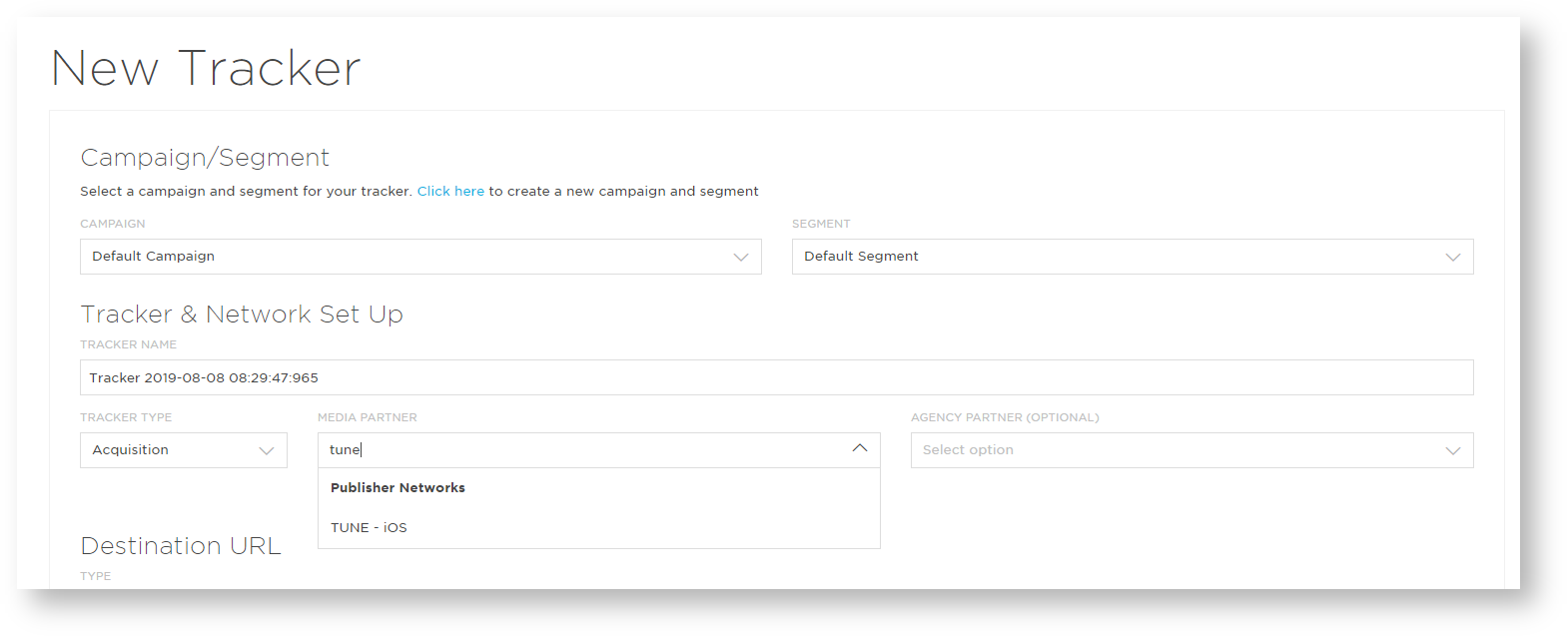Viewport: 1568px width, 637px height.
Task: Open the Agency Partner optional dropdown
Action: point(1192,450)
